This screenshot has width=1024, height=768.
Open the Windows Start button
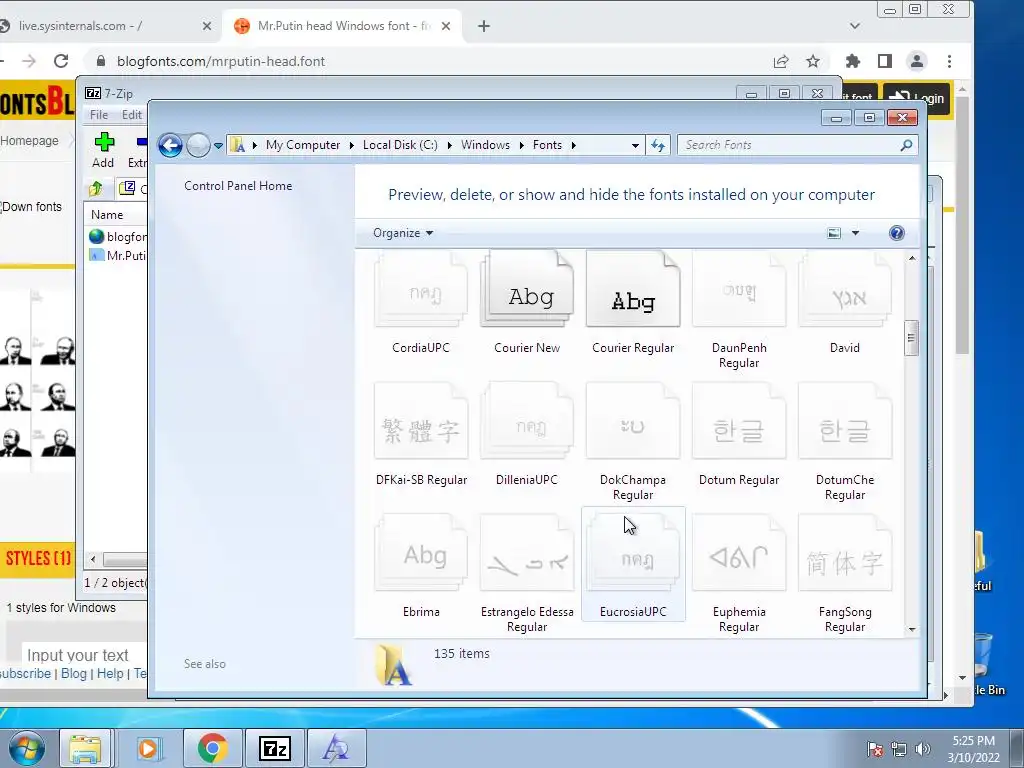click(x=27, y=748)
